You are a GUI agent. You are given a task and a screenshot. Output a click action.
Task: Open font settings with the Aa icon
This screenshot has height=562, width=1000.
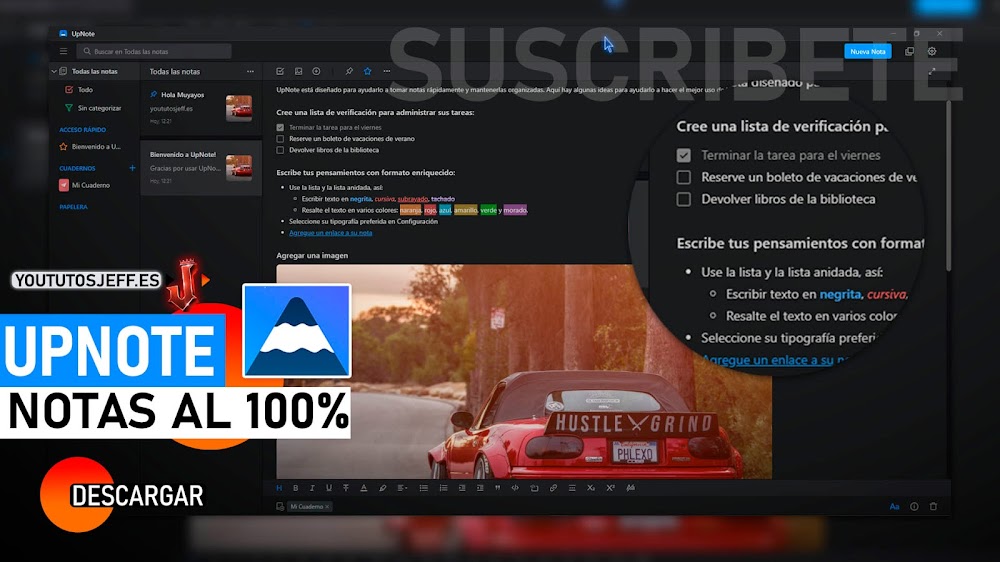894,507
